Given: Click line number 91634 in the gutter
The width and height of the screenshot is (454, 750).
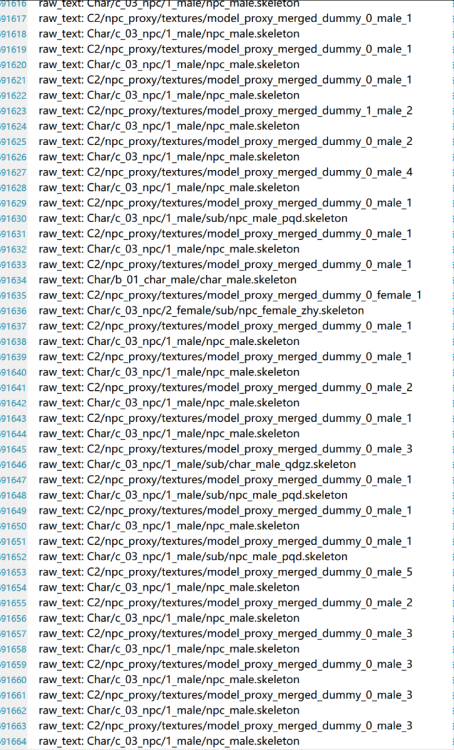Looking at the screenshot, I should [13, 280].
